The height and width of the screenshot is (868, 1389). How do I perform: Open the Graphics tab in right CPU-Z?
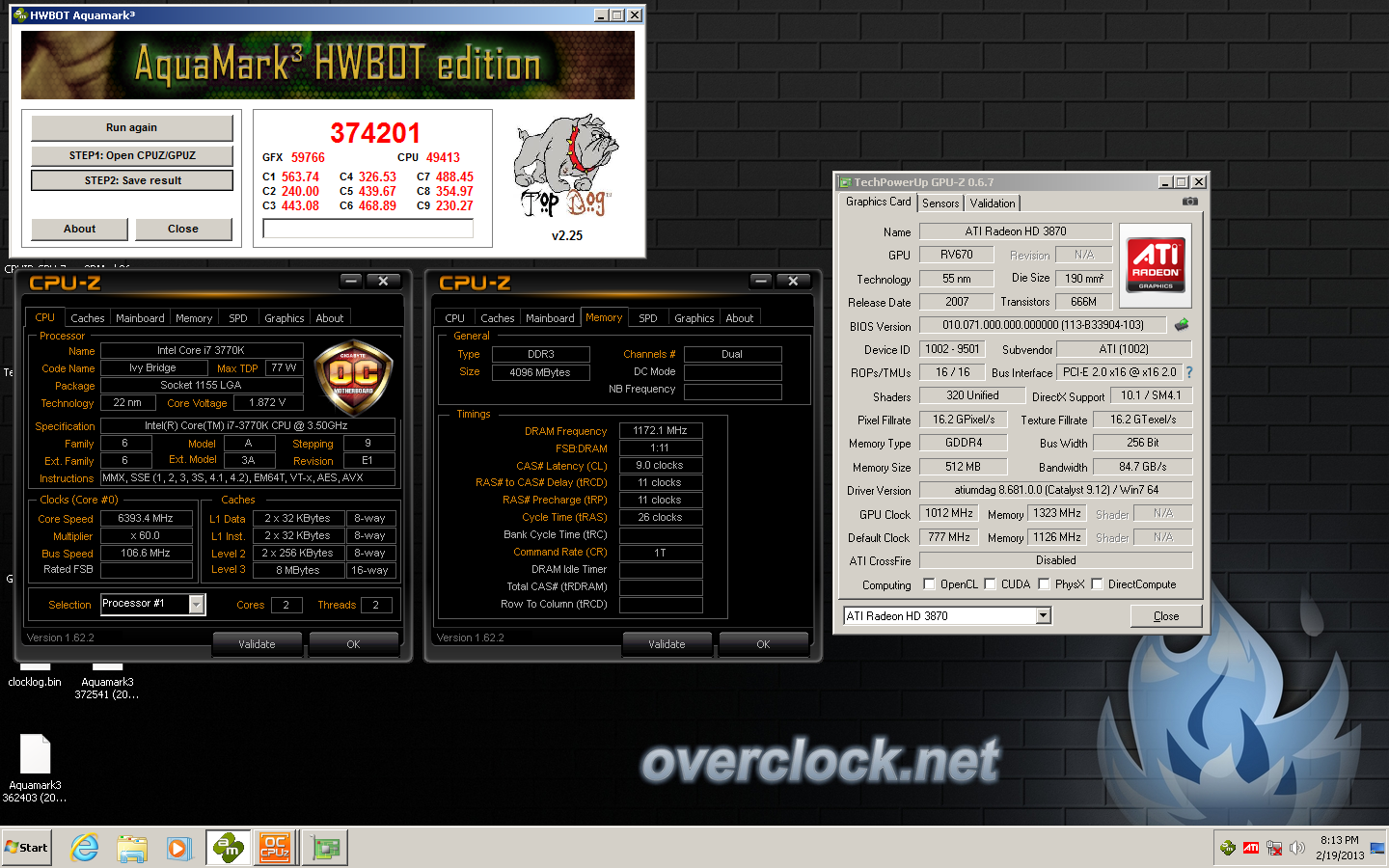pos(694,318)
